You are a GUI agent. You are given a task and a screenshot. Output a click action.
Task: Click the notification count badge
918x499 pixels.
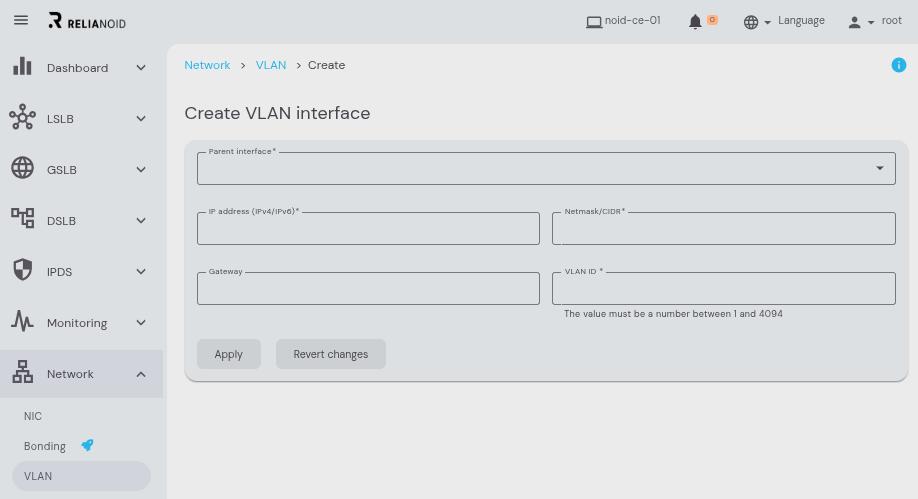(712, 19)
